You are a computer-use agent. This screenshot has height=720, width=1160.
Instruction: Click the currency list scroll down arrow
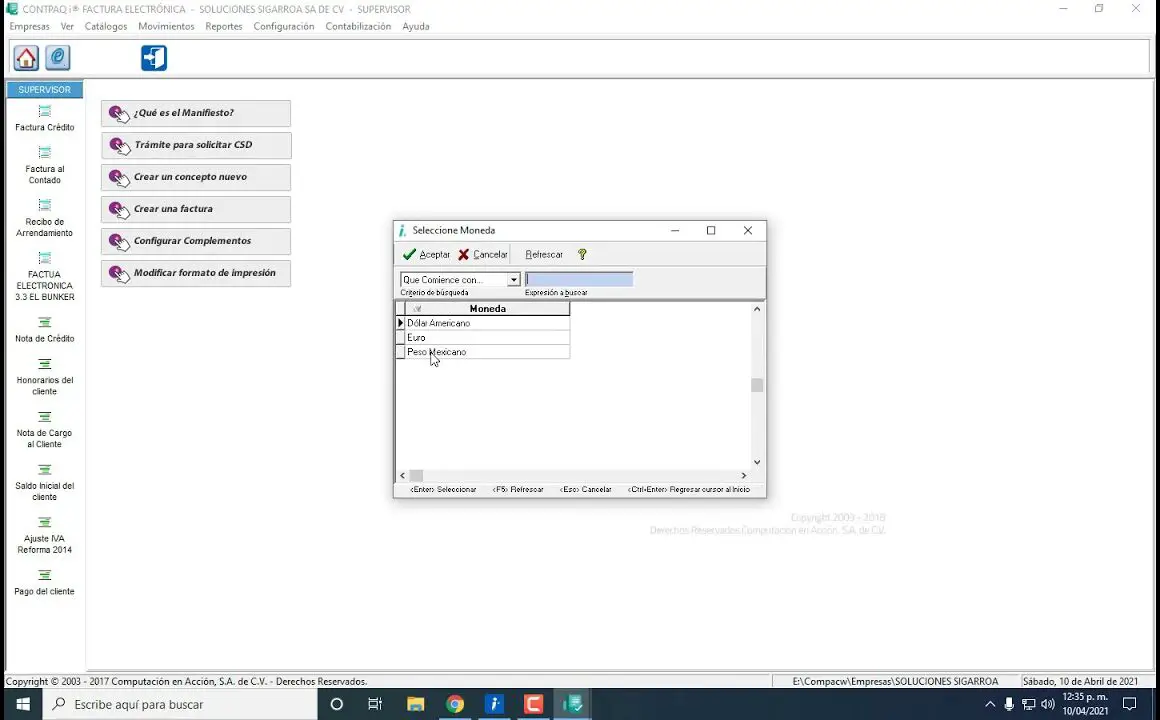[757, 462]
